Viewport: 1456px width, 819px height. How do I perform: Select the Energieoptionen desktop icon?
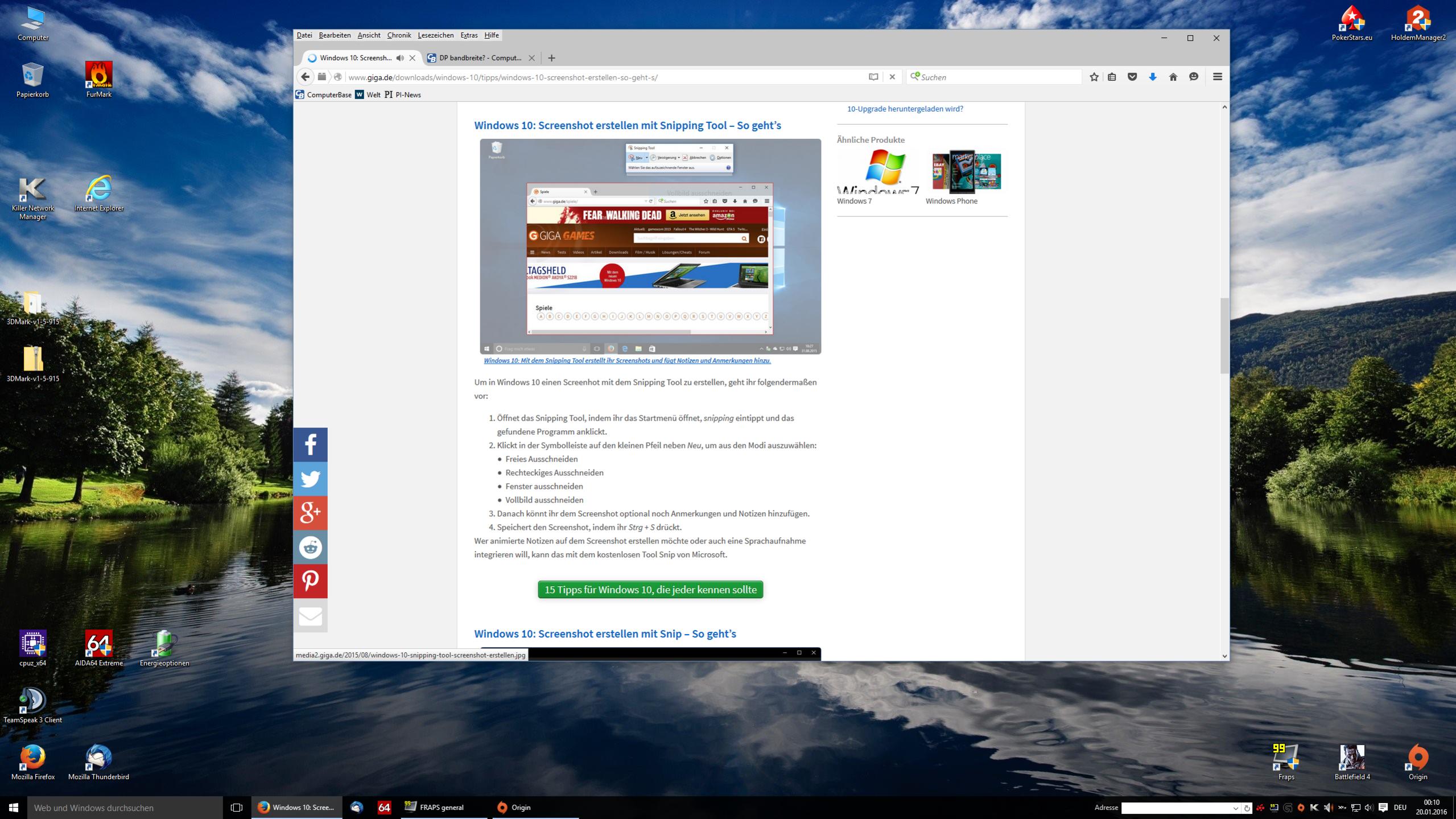(x=164, y=648)
